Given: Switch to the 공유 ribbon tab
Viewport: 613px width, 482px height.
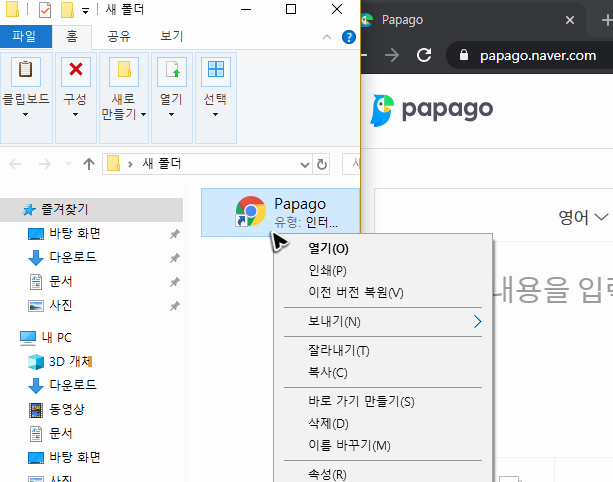Looking at the screenshot, I should (x=119, y=36).
